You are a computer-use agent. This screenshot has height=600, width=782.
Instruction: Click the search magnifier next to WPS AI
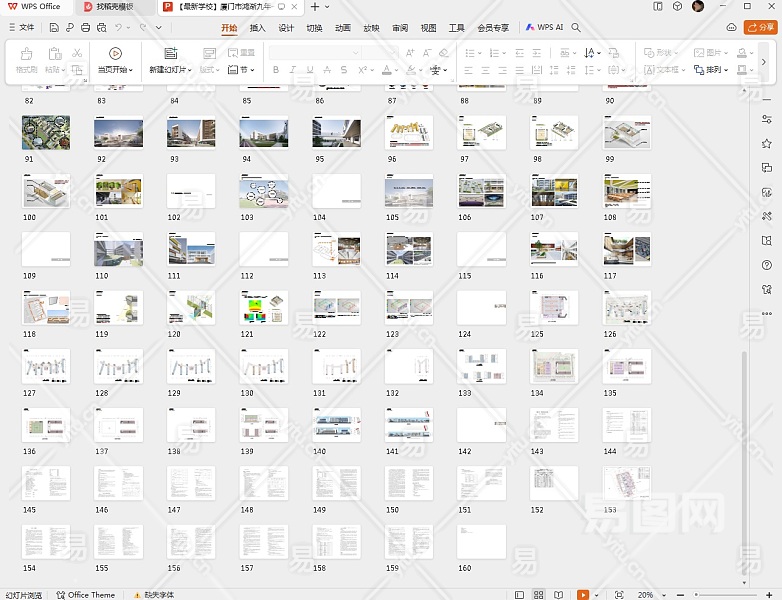[x=576, y=28]
